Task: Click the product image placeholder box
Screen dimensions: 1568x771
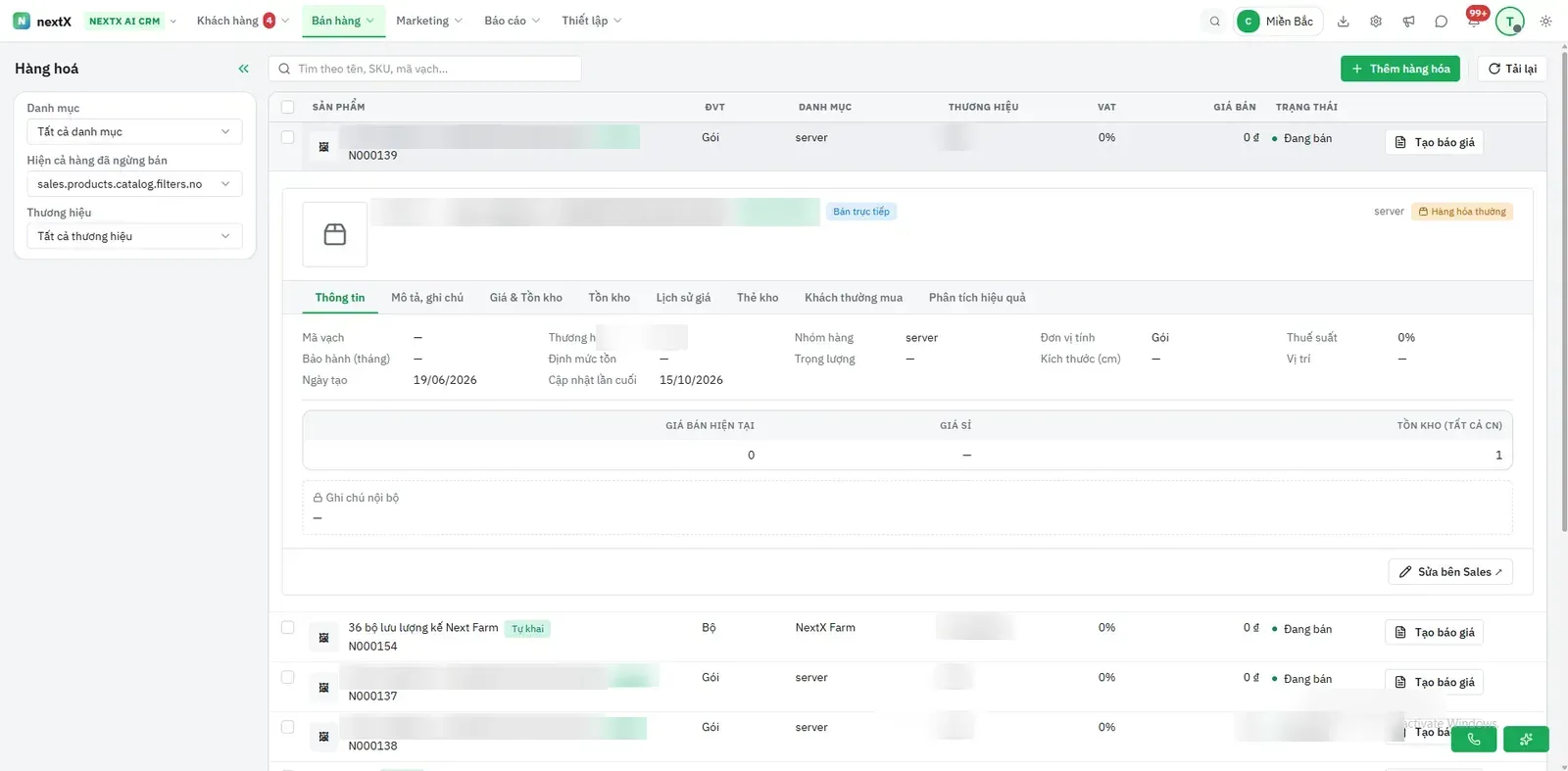Action: point(335,234)
